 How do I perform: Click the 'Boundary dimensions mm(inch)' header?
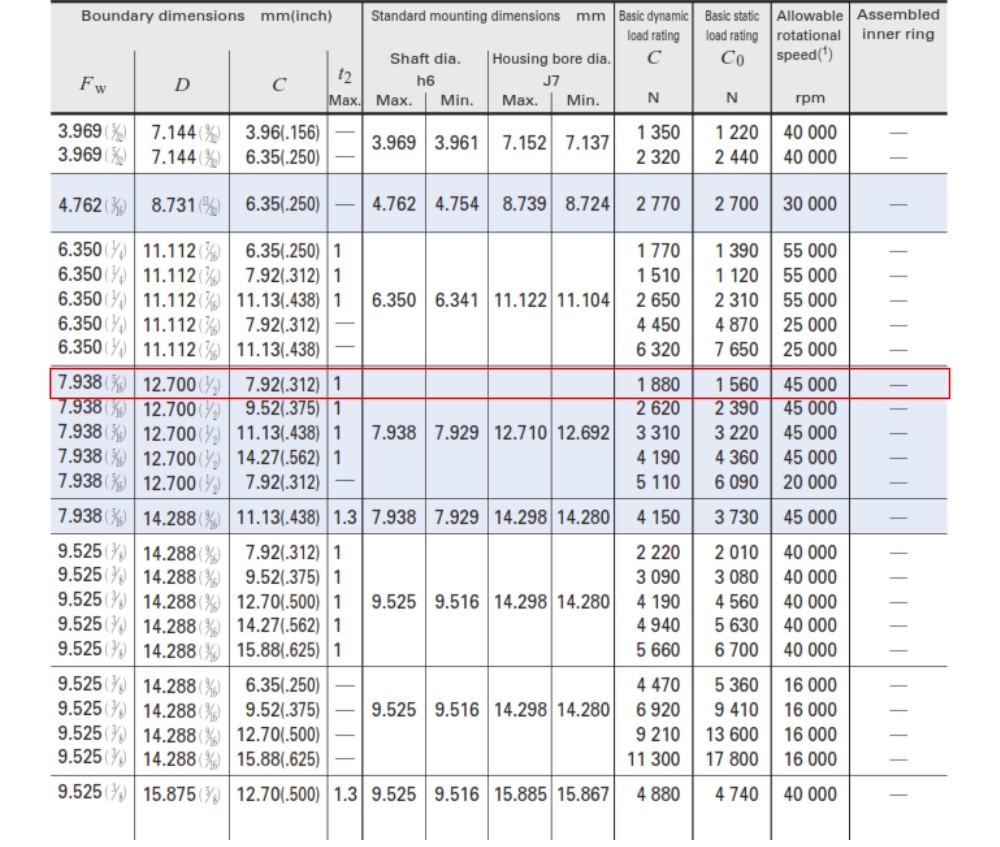point(207,16)
